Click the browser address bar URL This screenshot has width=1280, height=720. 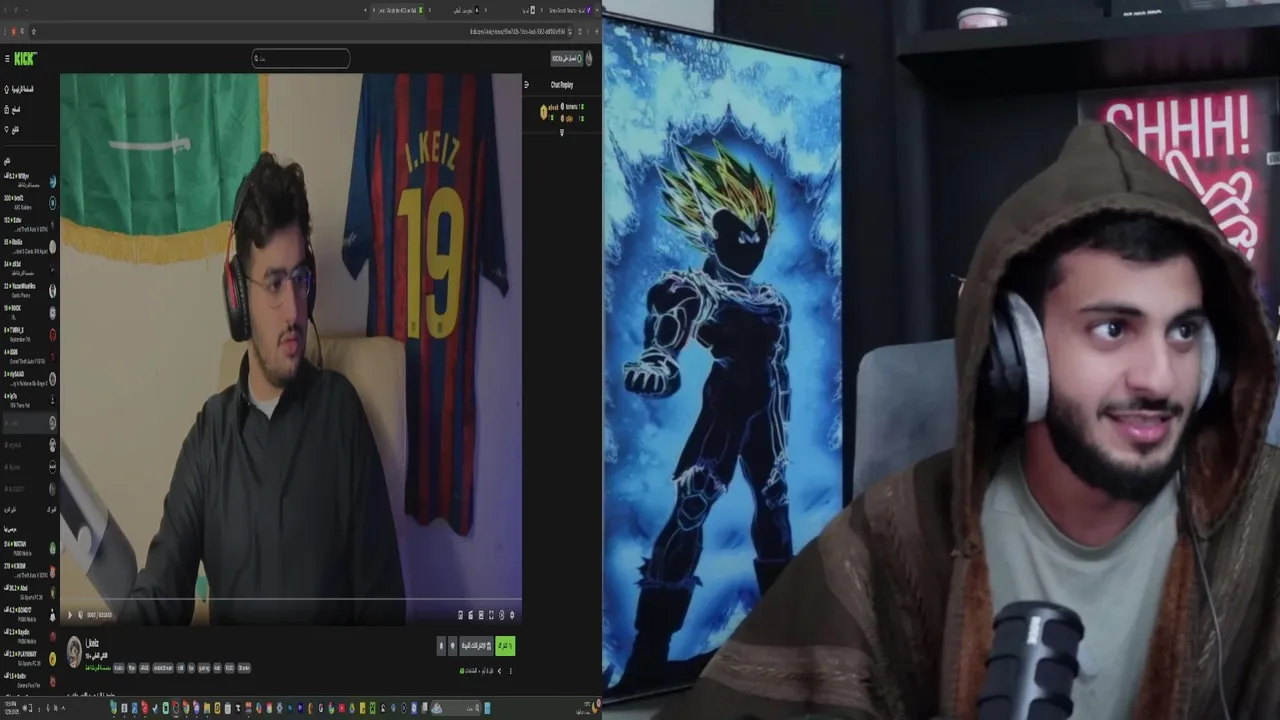[x=520, y=31]
